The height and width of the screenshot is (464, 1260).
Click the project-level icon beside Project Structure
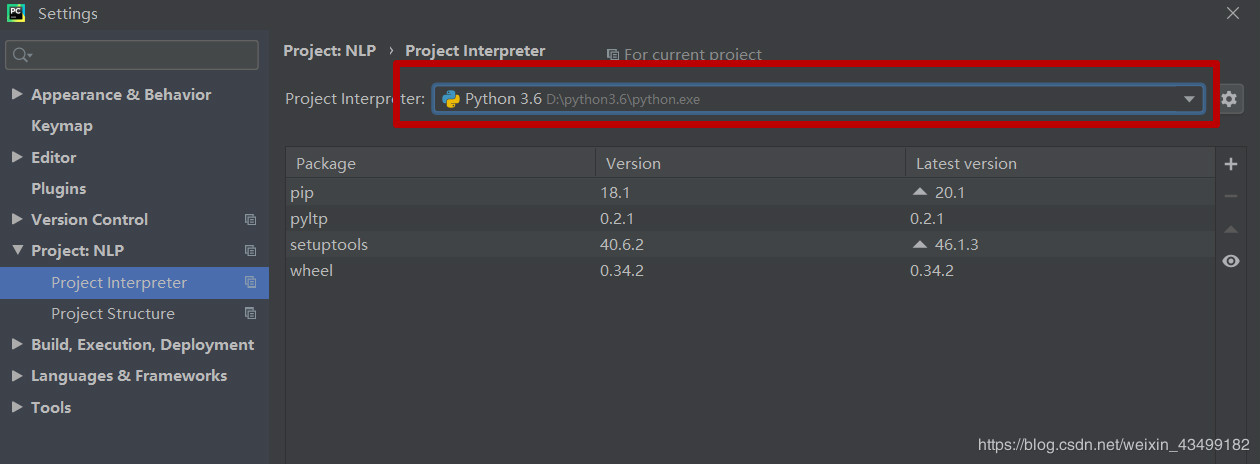251,314
